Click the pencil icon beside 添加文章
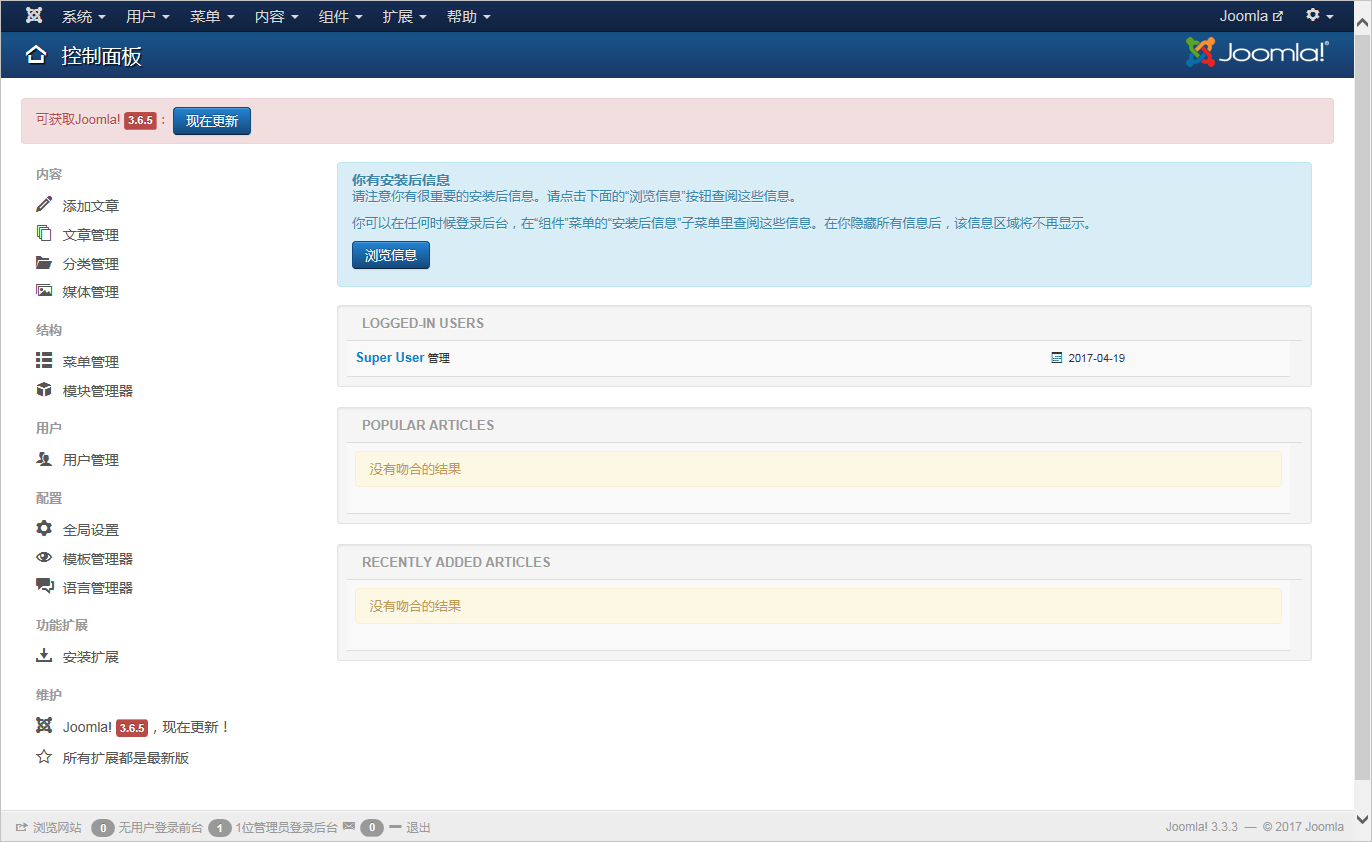Screen dimensions: 1372x842 pyautogui.click(x=44, y=205)
